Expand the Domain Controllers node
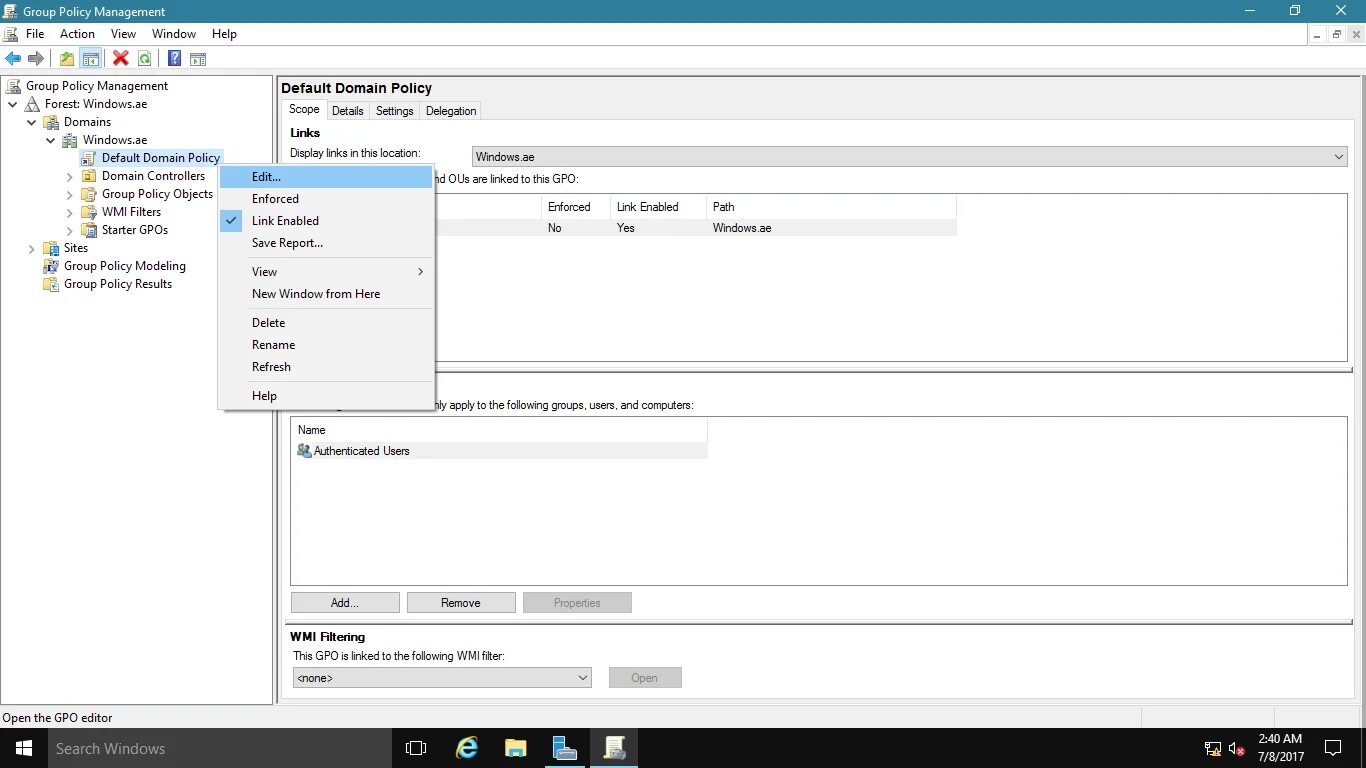The height and width of the screenshot is (768, 1366). click(70, 176)
